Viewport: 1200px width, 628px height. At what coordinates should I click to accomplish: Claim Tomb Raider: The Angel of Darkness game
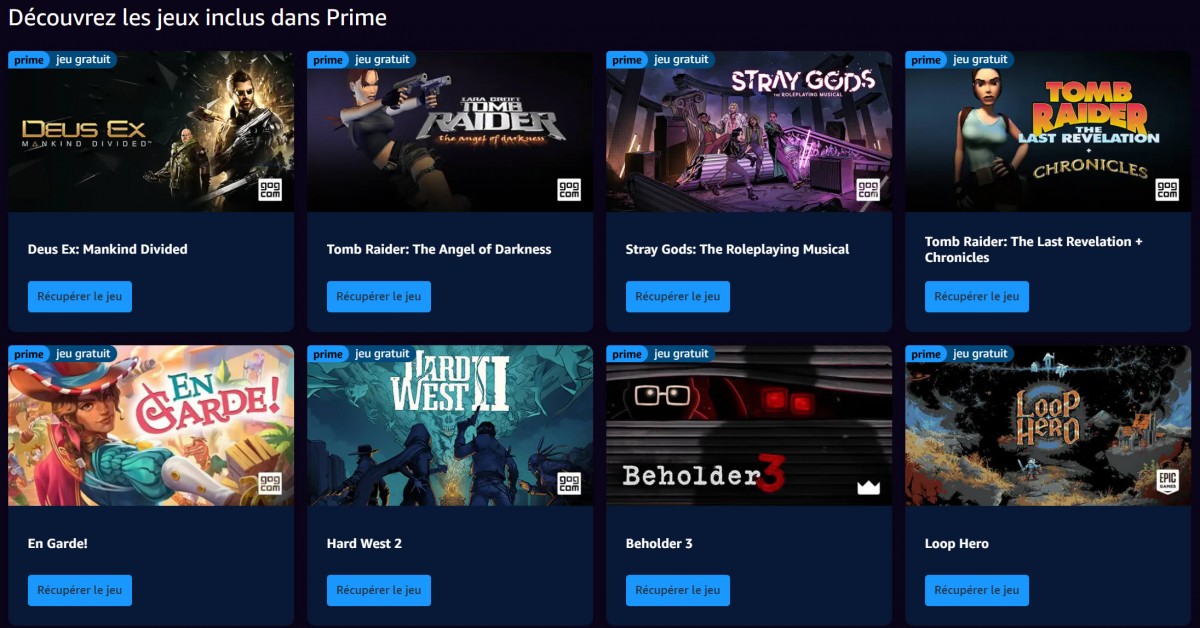[379, 297]
